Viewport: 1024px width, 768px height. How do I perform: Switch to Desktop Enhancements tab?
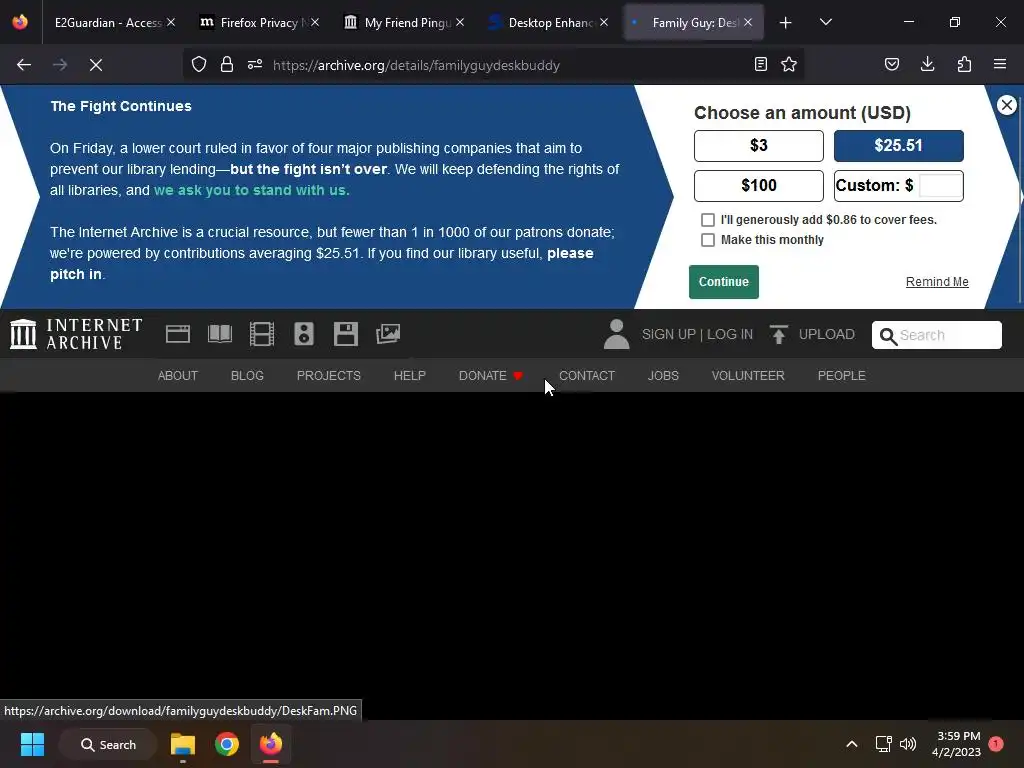tap(547, 23)
